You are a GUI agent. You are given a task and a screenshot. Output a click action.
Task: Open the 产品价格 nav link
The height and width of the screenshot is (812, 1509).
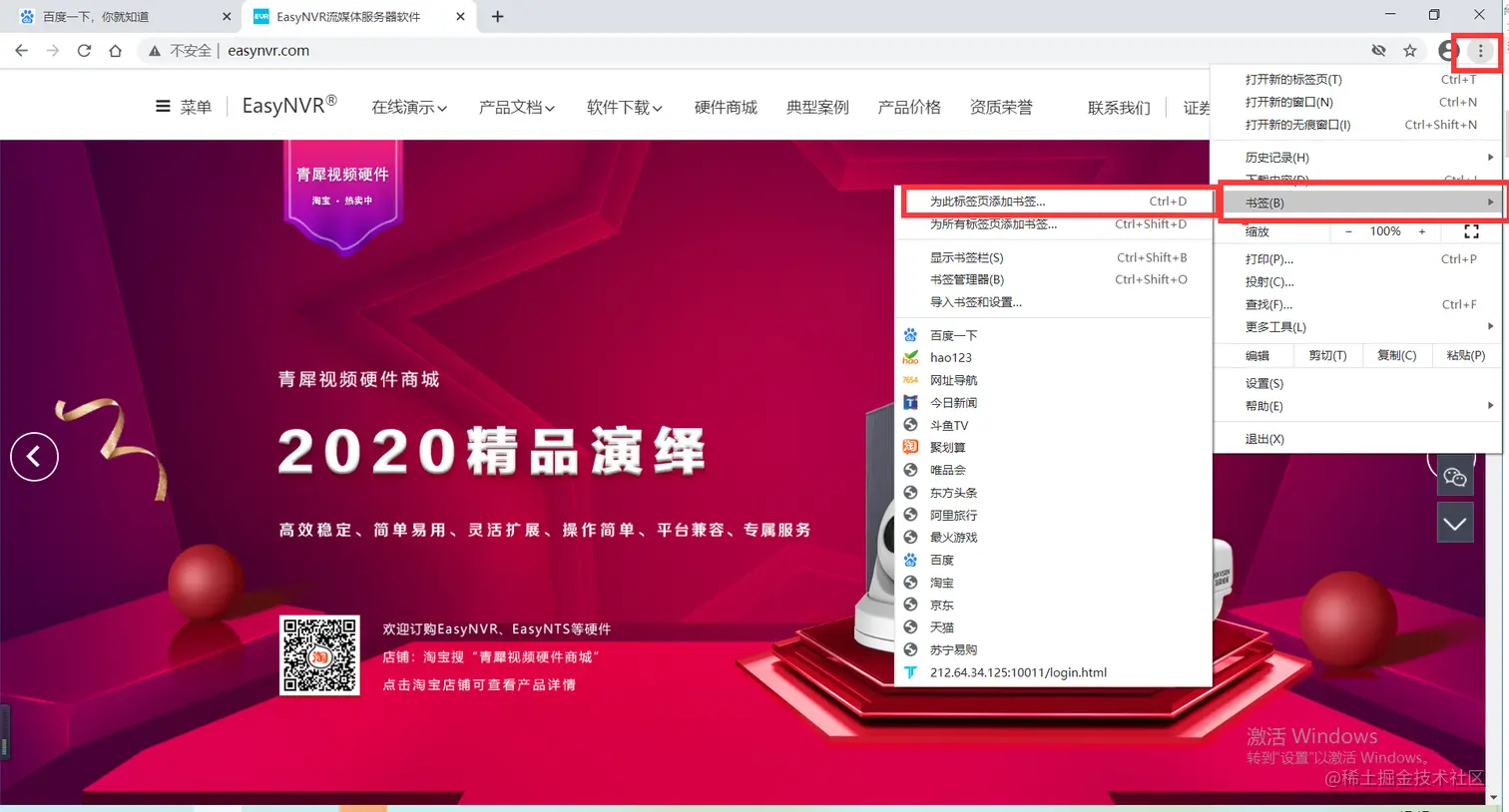pyautogui.click(x=909, y=107)
